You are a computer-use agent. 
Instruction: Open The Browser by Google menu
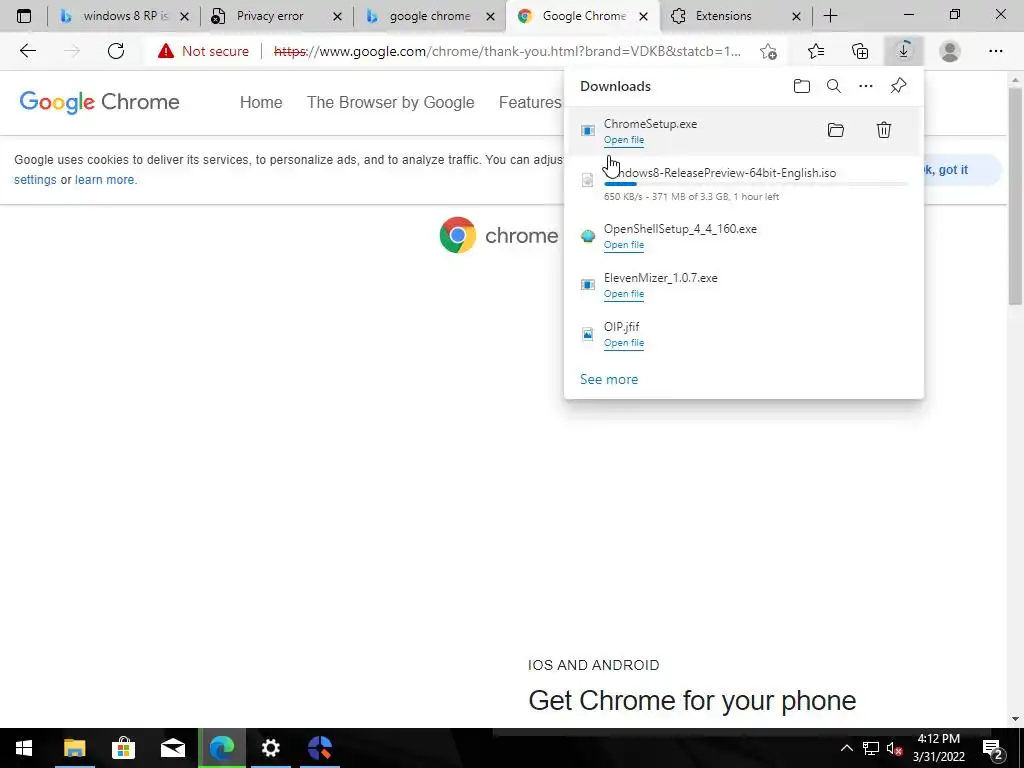click(391, 103)
